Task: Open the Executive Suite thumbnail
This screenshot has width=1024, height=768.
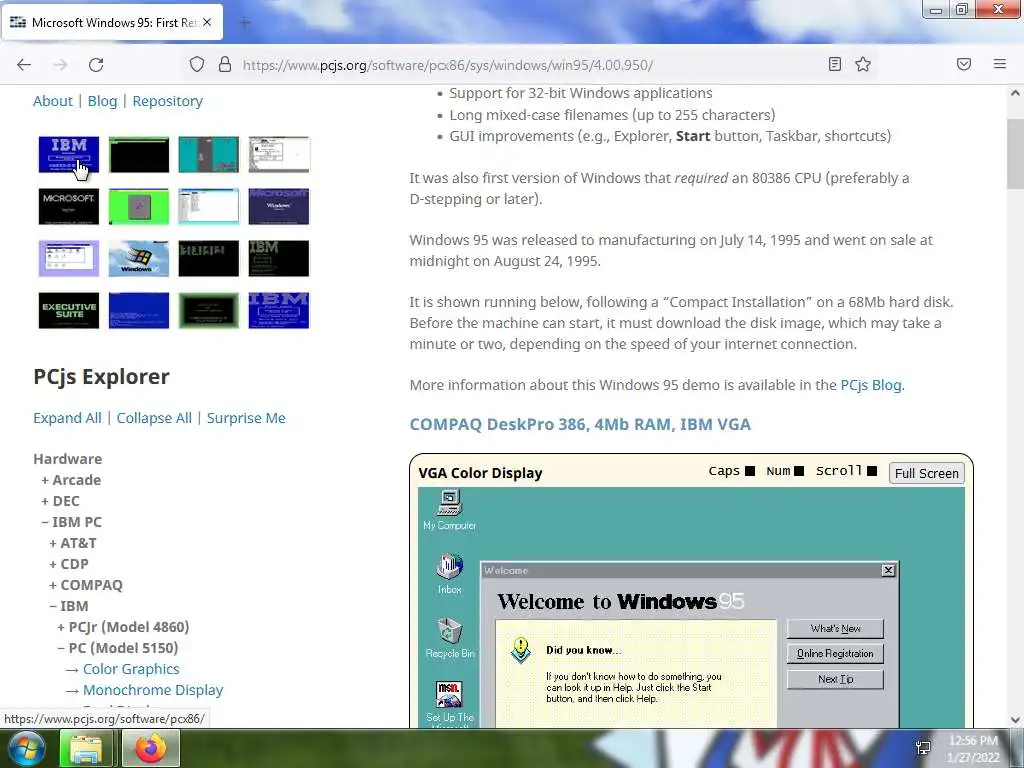Action: 69,310
